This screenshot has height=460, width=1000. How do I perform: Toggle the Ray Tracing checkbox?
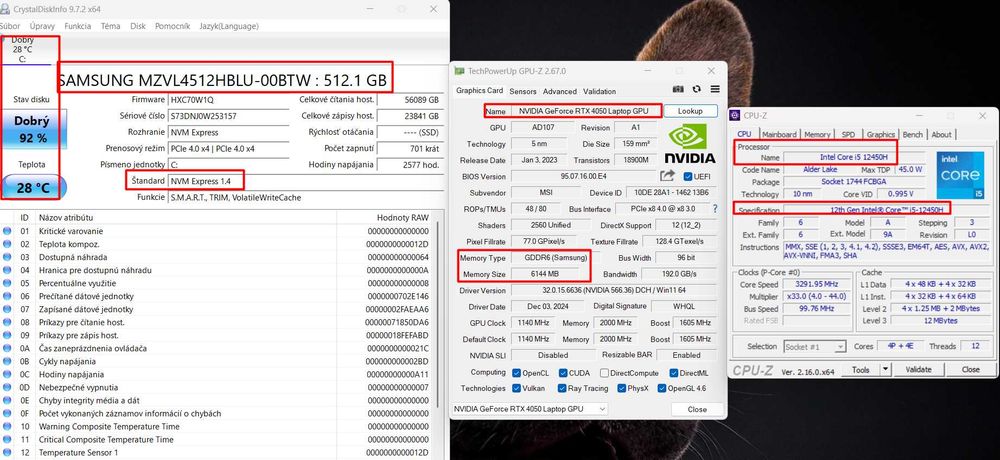tap(562, 388)
